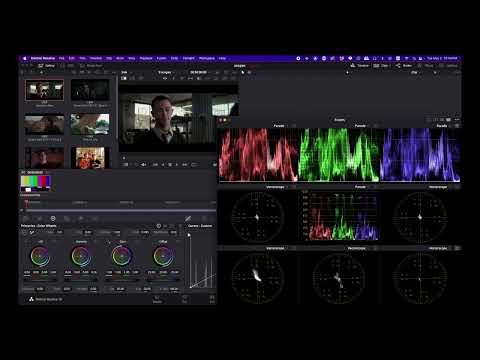
Task: Open the middle-row center Parade dropdown
Action: [363, 187]
